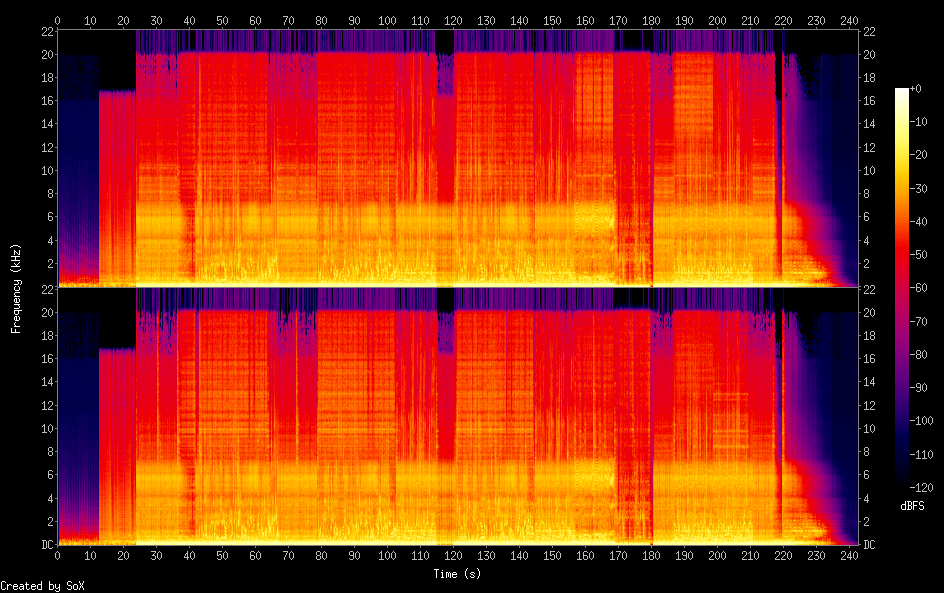Viewport: 944px width, 593px height.
Task: Click the "Time (s)" axis title
Action: point(459,574)
